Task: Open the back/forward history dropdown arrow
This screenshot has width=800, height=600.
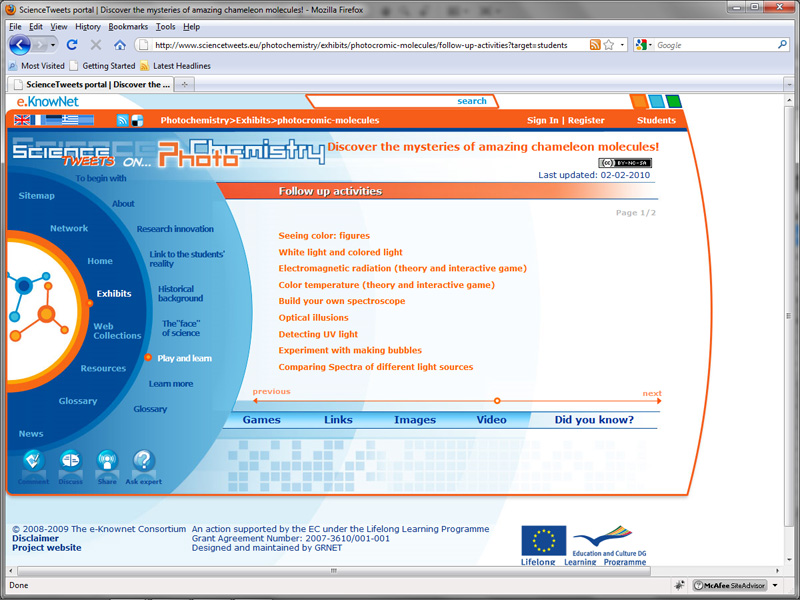Action: tap(53, 45)
